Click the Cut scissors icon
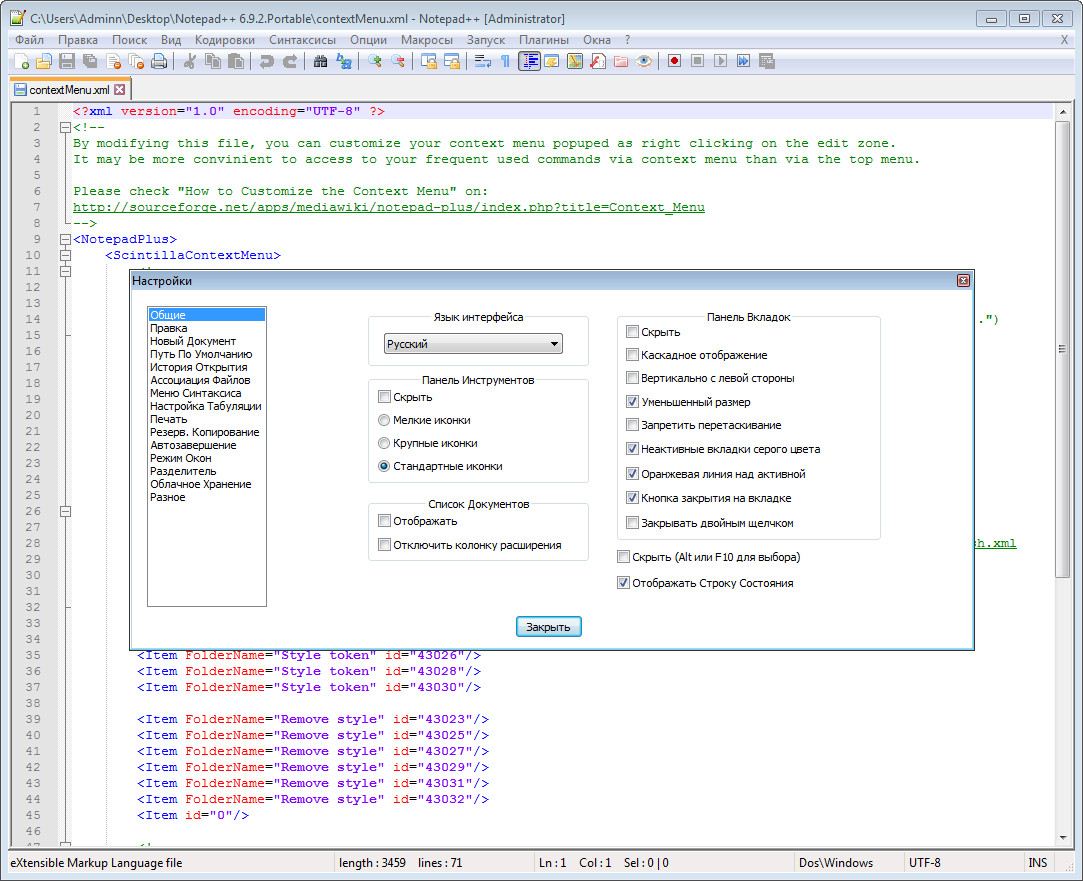Image resolution: width=1083 pixels, height=881 pixels. 189,61
